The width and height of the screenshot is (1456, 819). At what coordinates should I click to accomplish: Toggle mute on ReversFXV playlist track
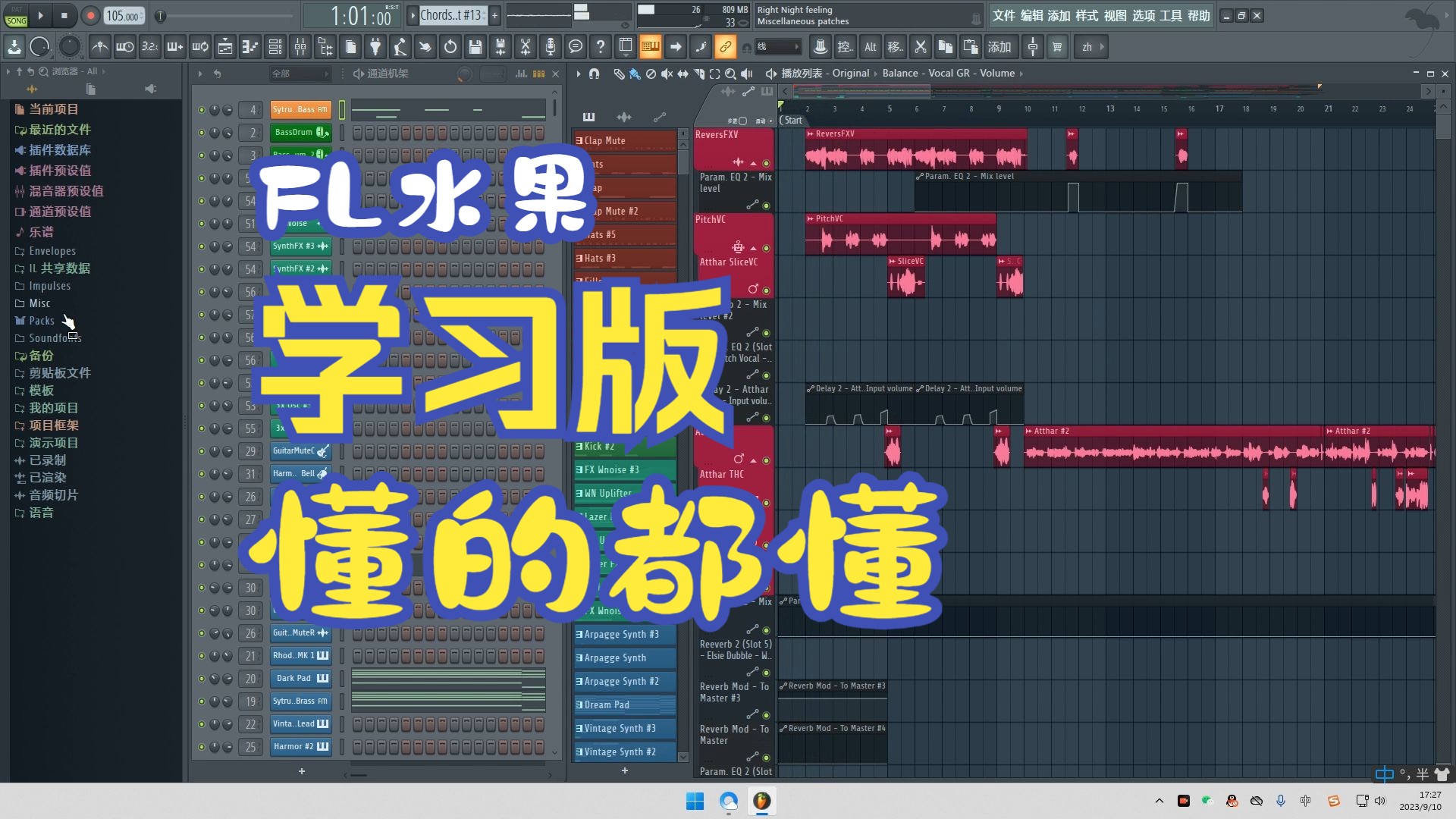click(766, 163)
